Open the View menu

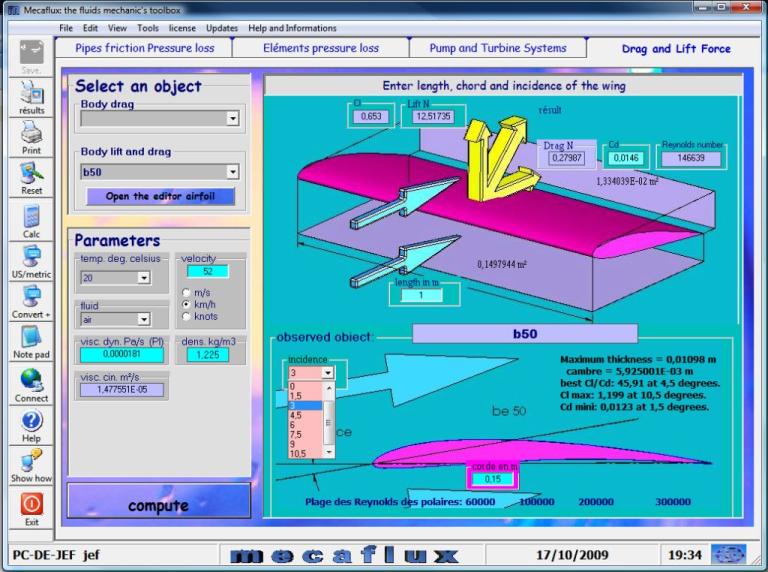pyautogui.click(x=118, y=28)
